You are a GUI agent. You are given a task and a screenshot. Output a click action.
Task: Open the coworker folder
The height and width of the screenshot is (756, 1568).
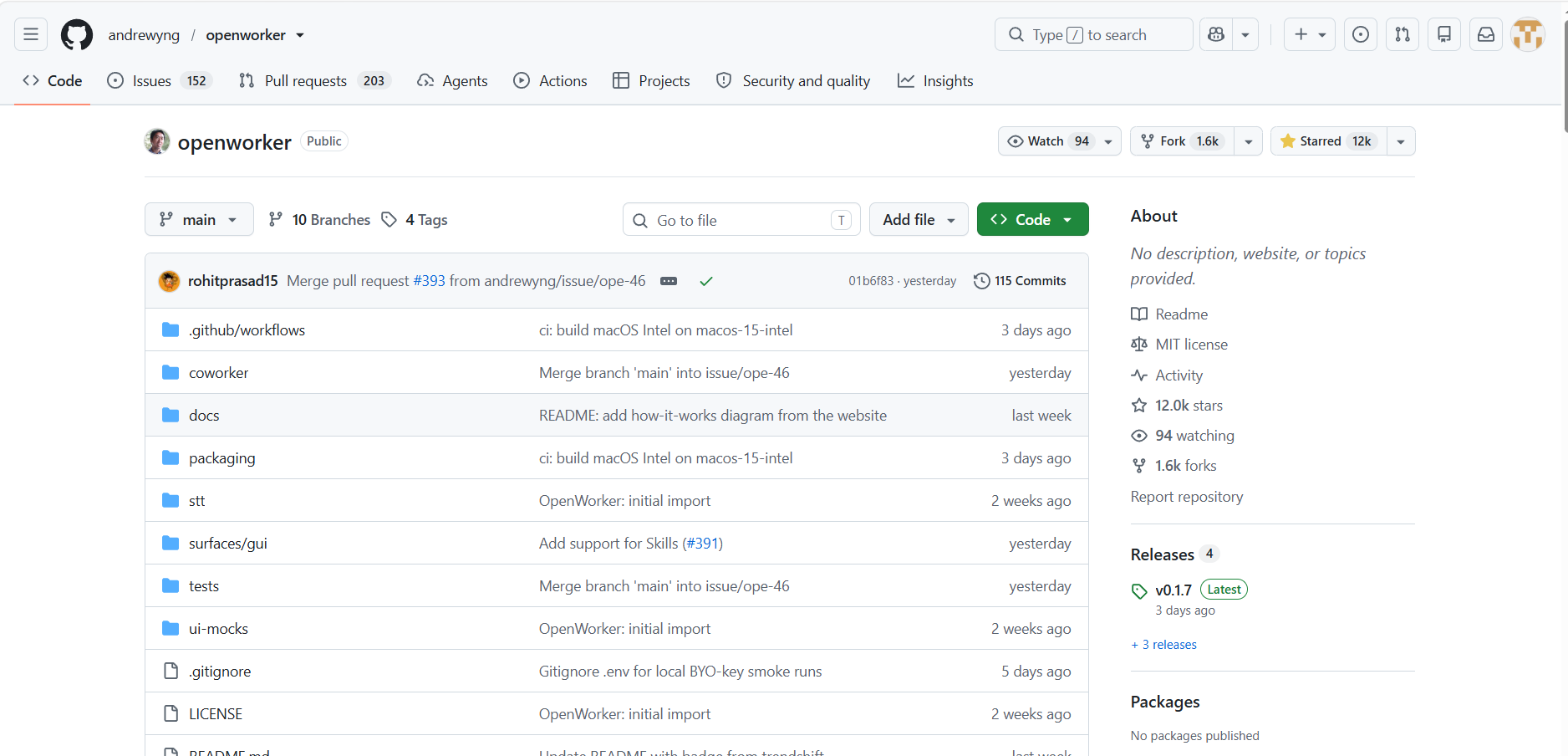(x=218, y=373)
